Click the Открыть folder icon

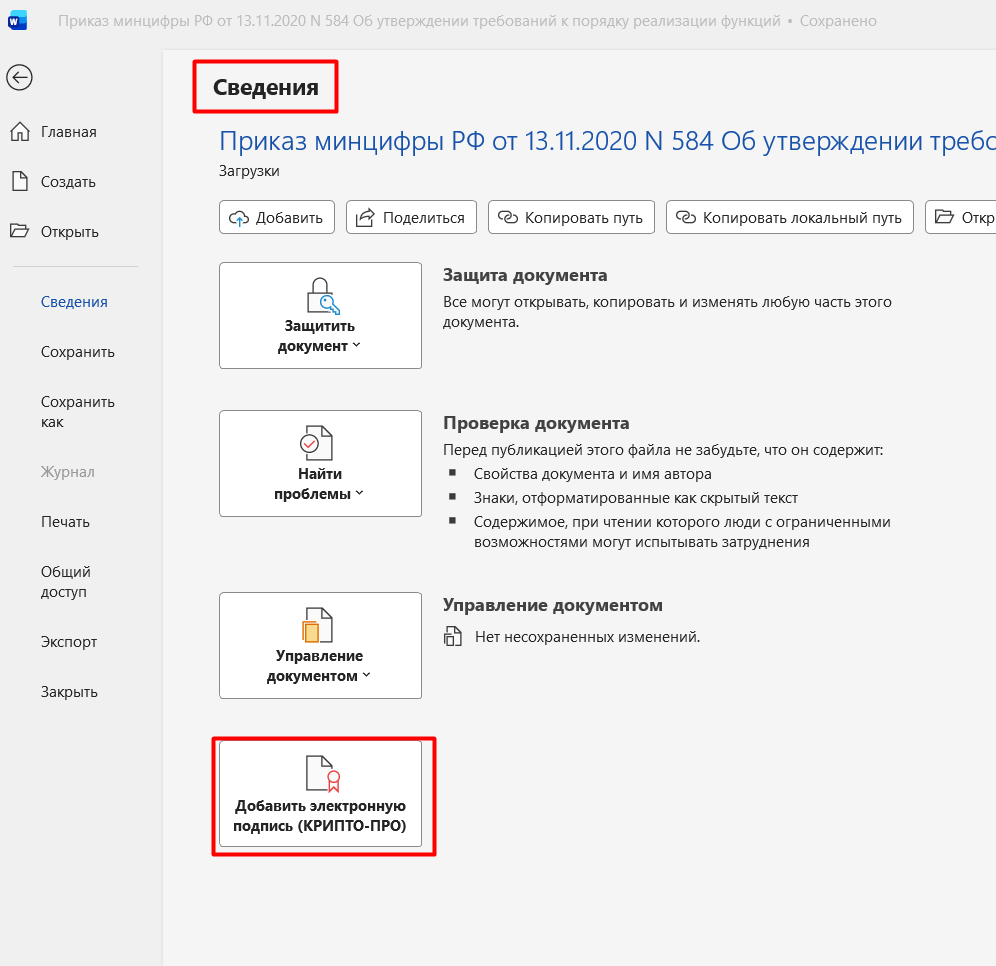coord(19,232)
